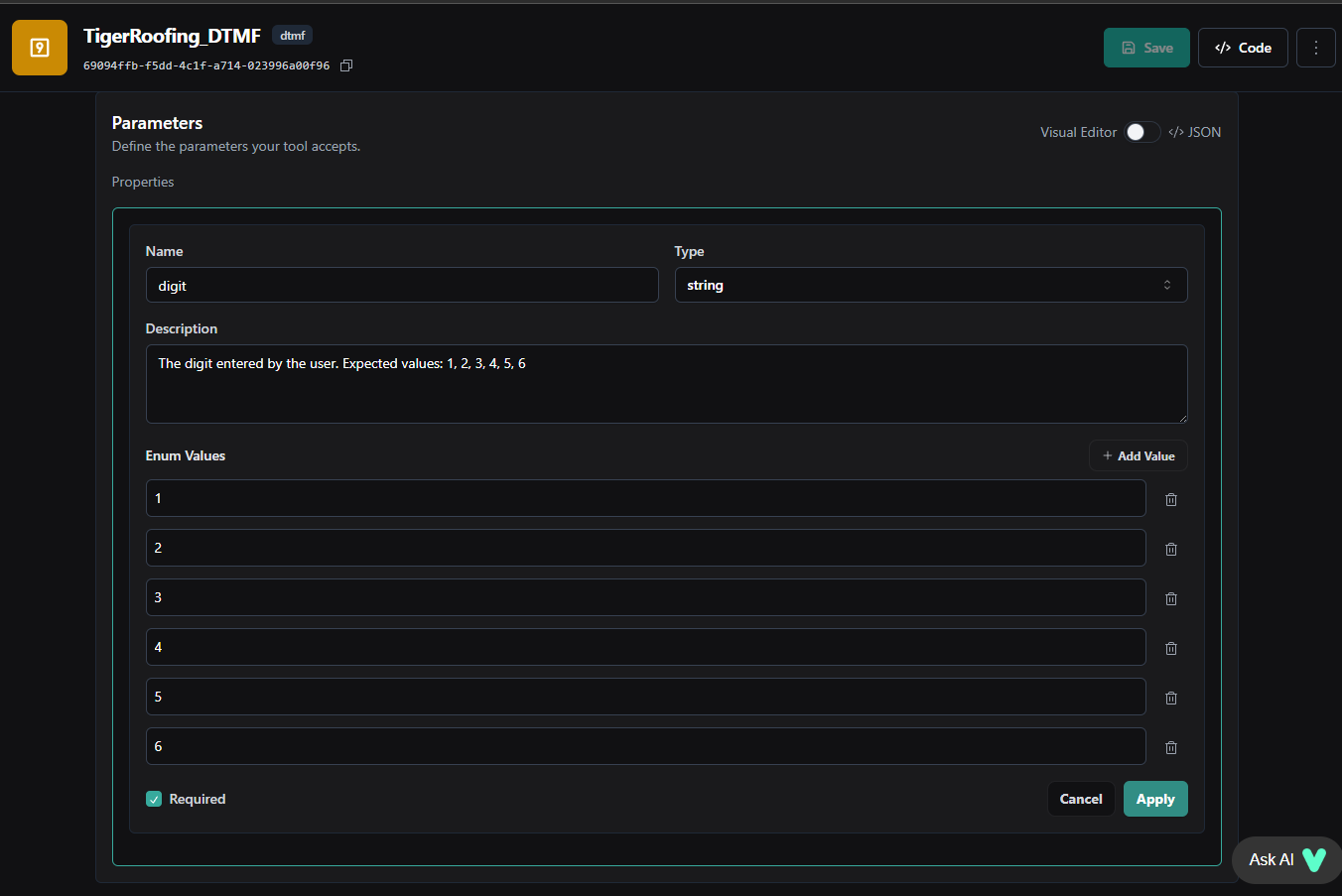Open the Ask AI assistant
This screenshot has height=896, width=1342.
(1286, 859)
